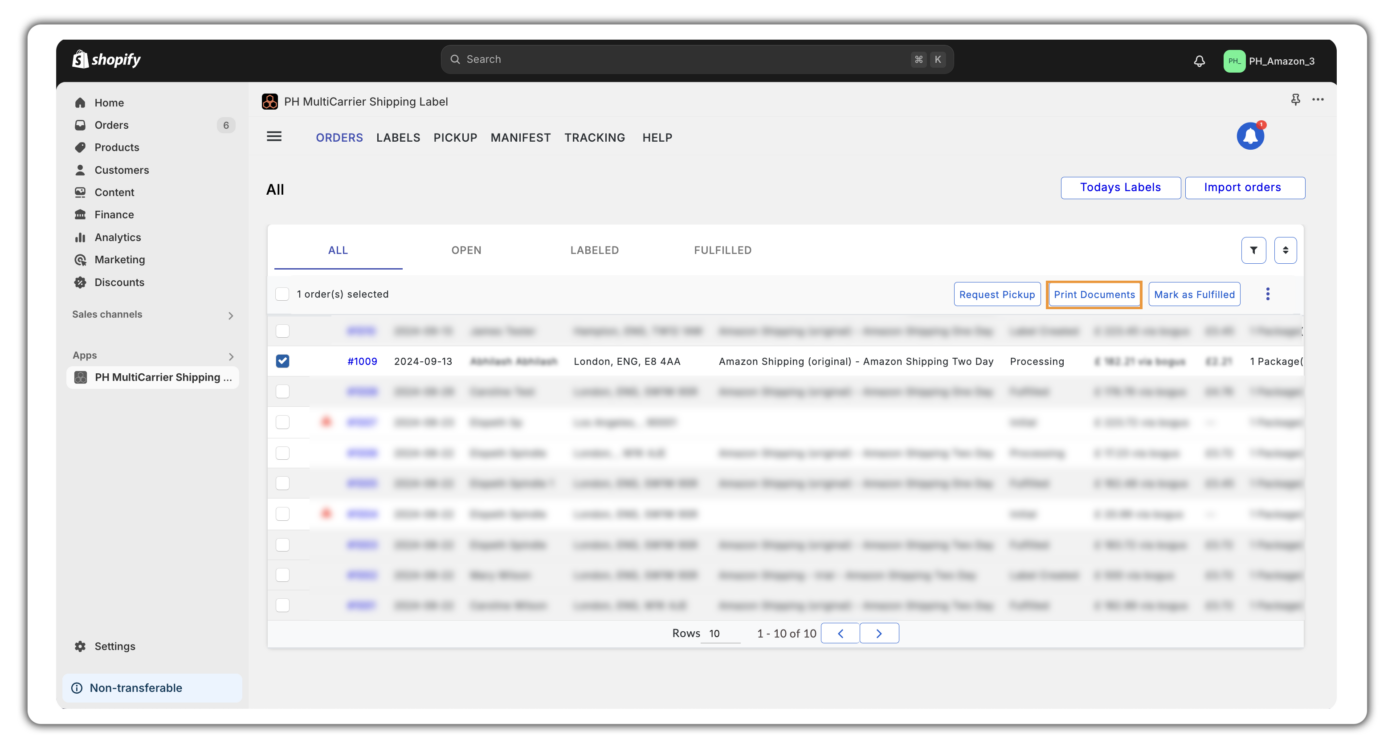
Task: Click Request Pickup button
Action: point(997,294)
